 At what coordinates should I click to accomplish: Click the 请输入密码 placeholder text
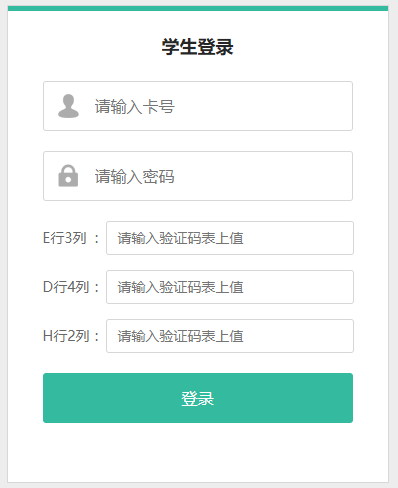[135, 177]
